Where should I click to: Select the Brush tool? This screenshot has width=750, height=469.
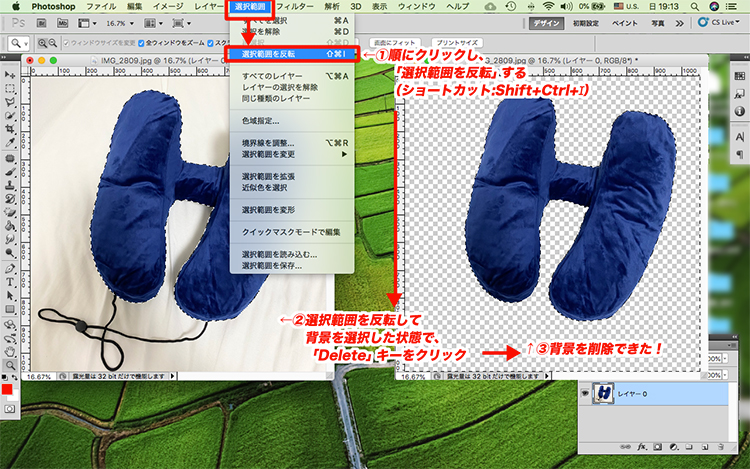10,172
